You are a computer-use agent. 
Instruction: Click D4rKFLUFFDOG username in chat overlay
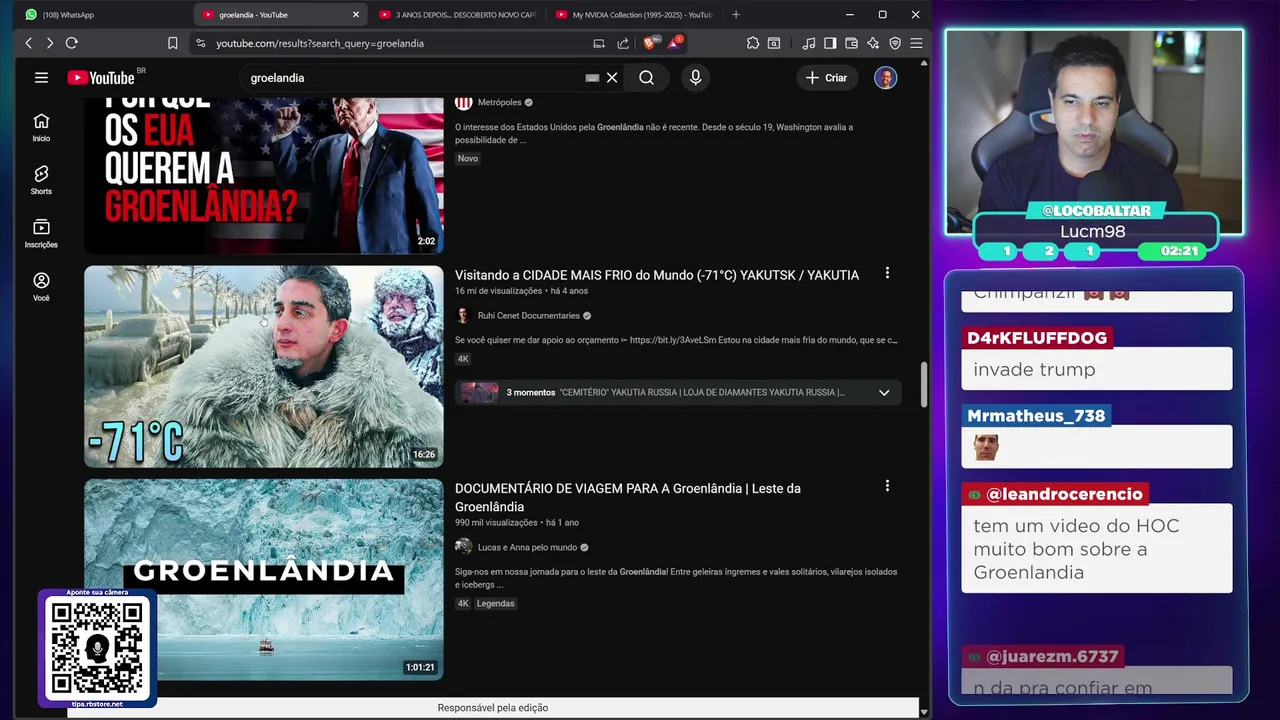tap(1037, 338)
